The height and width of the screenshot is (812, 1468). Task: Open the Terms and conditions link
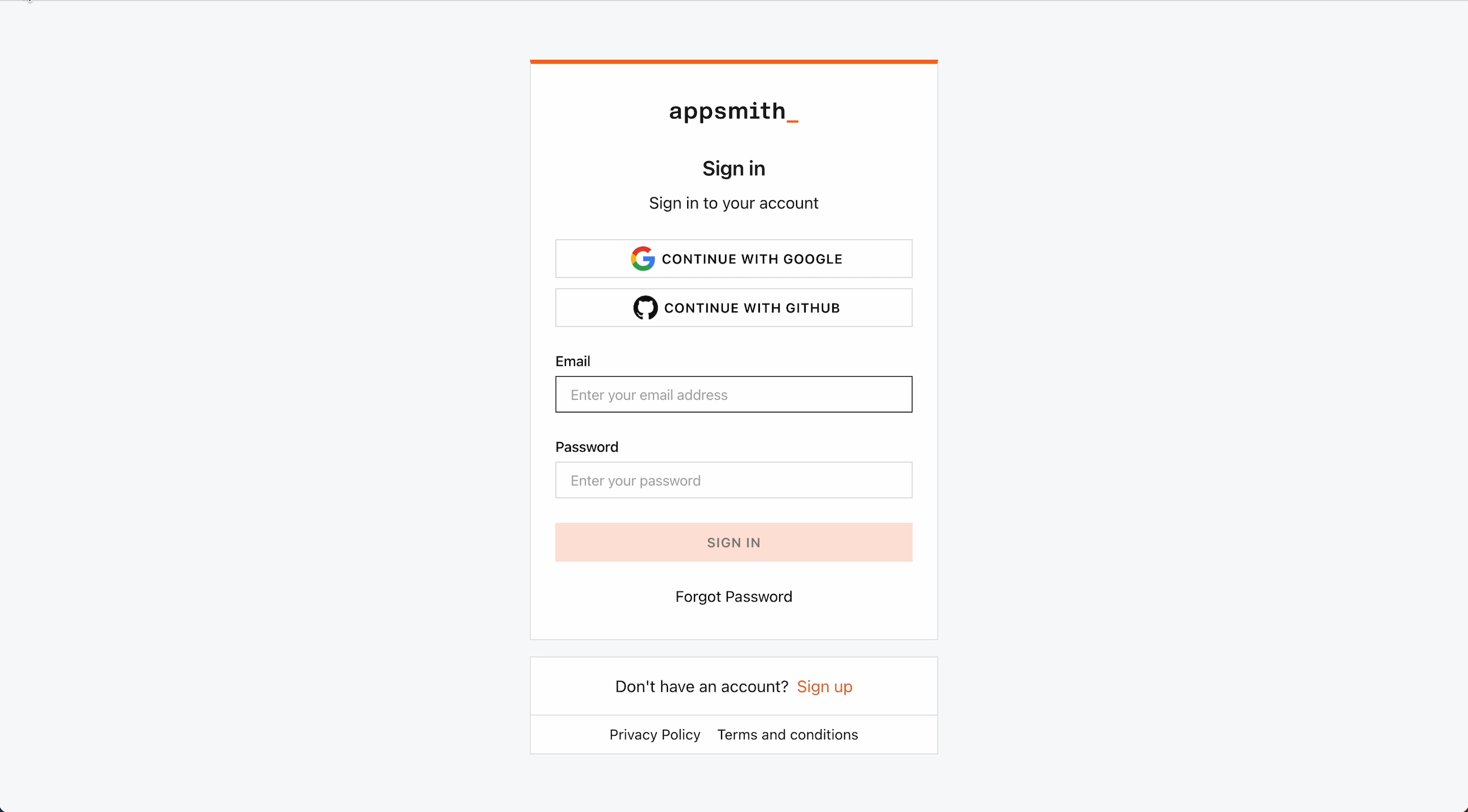pos(787,735)
